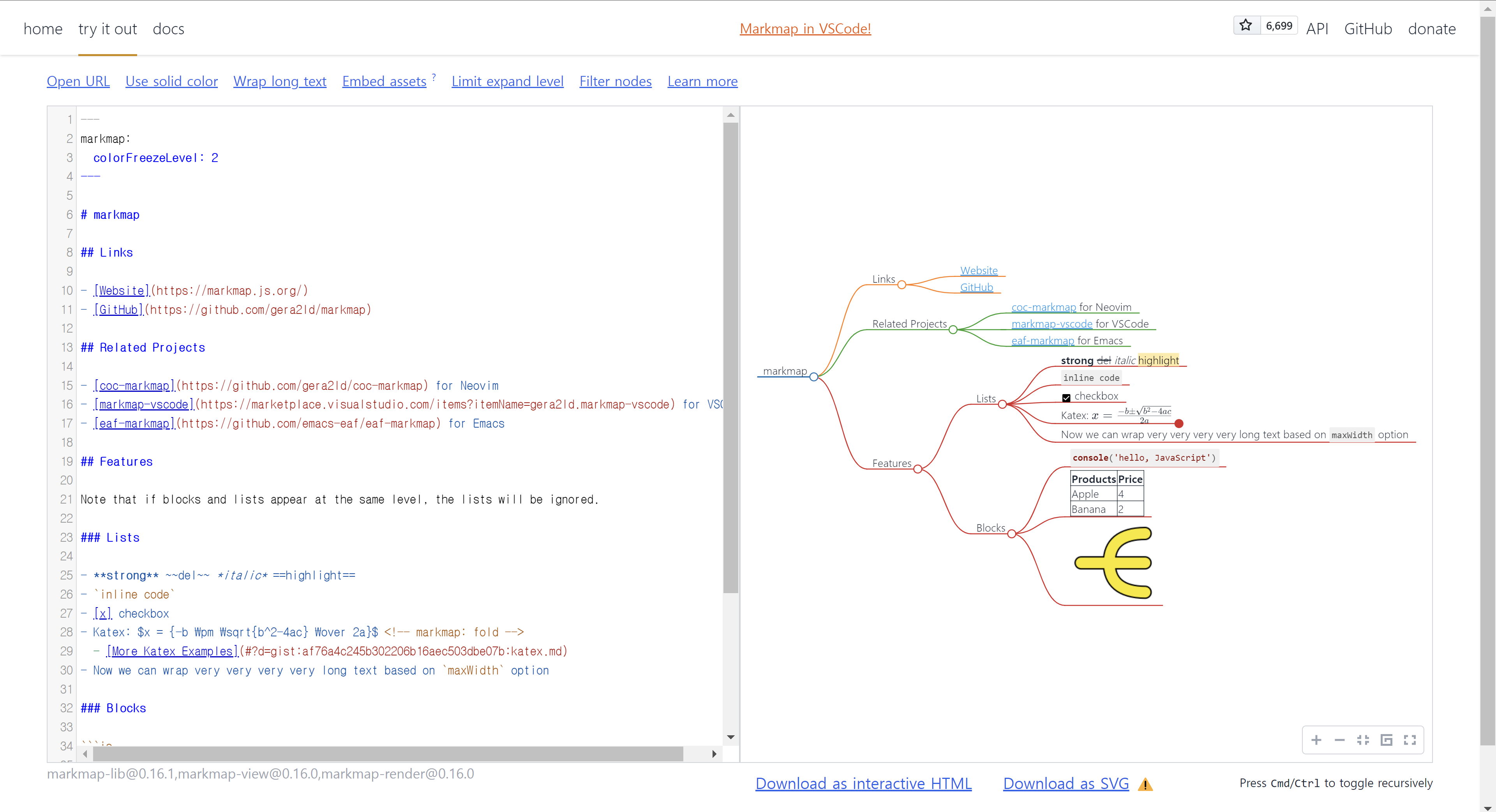Click the editor scroll up arrow
This screenshot has width=1496, height=812.
[x=730, y=115]
